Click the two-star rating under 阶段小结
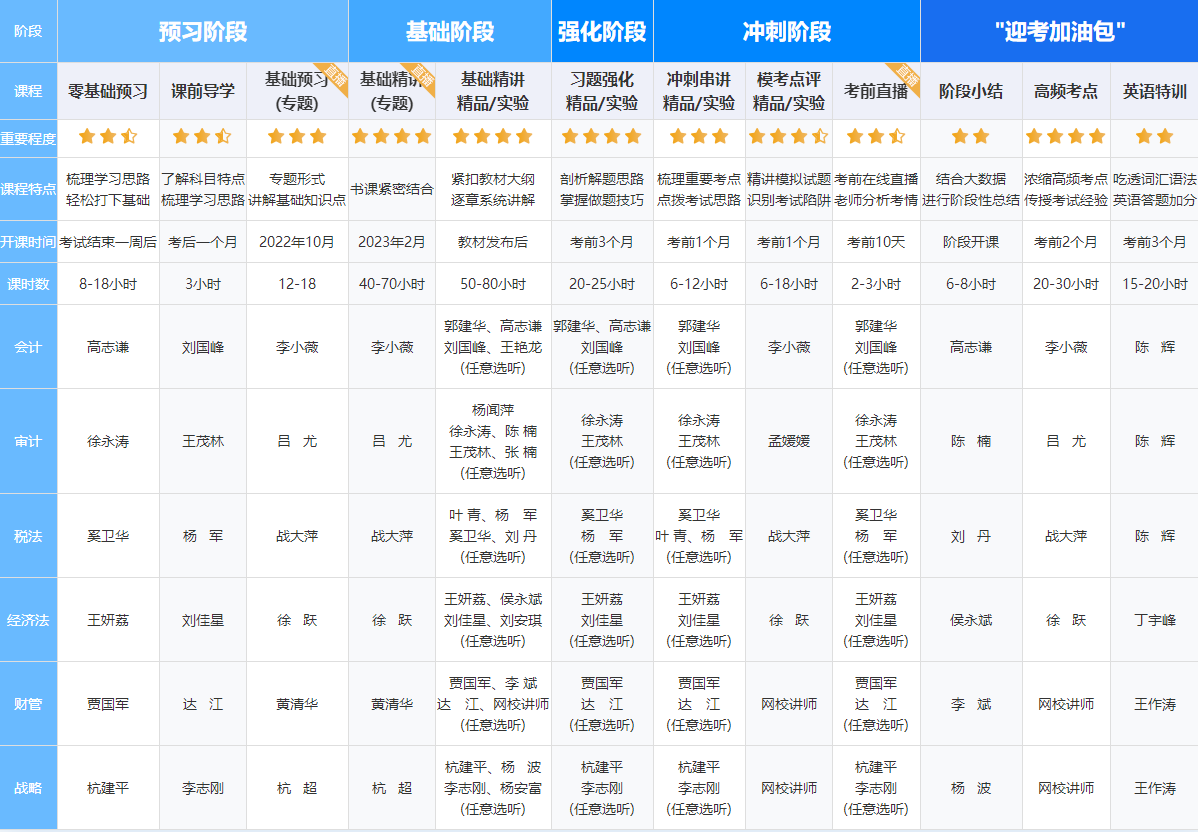This screenshot has height=832, width=1198. click(x=970, y=137)
